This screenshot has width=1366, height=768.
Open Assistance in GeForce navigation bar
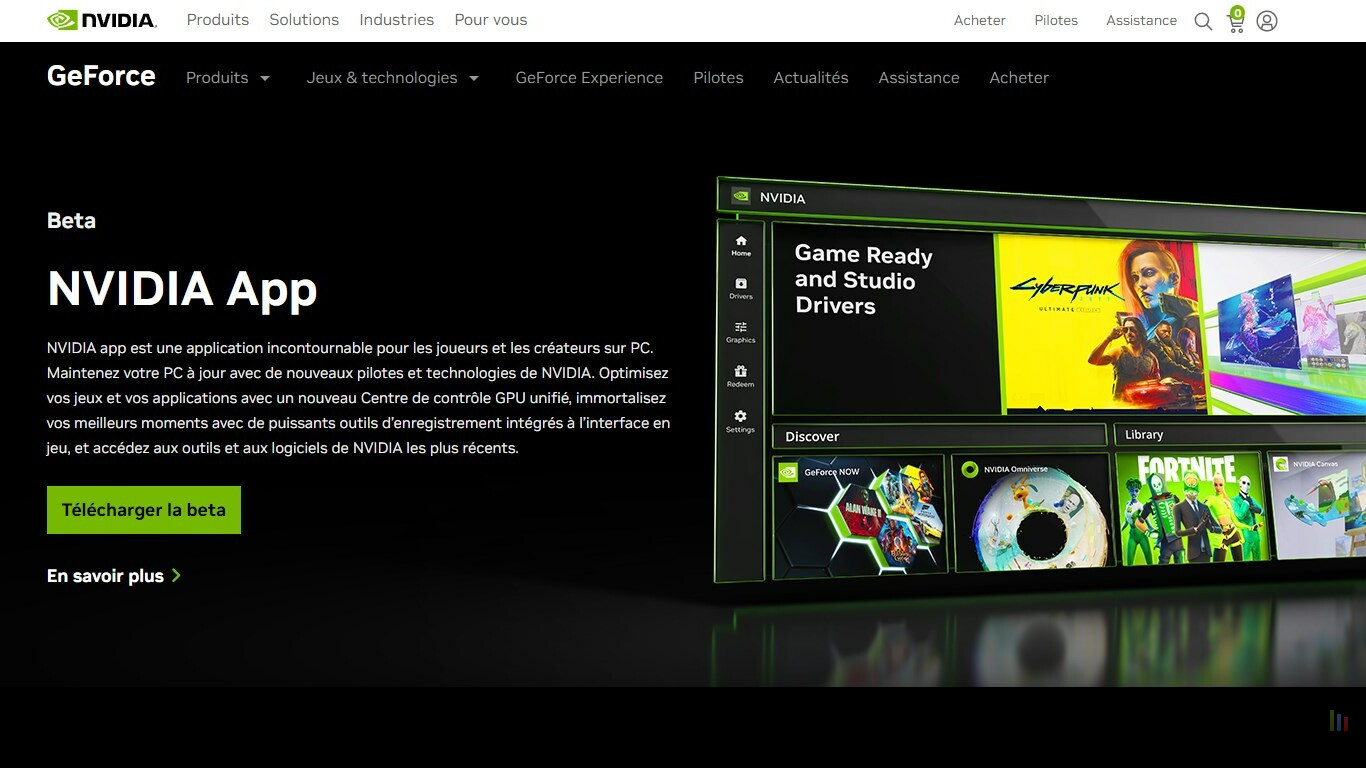919,78
